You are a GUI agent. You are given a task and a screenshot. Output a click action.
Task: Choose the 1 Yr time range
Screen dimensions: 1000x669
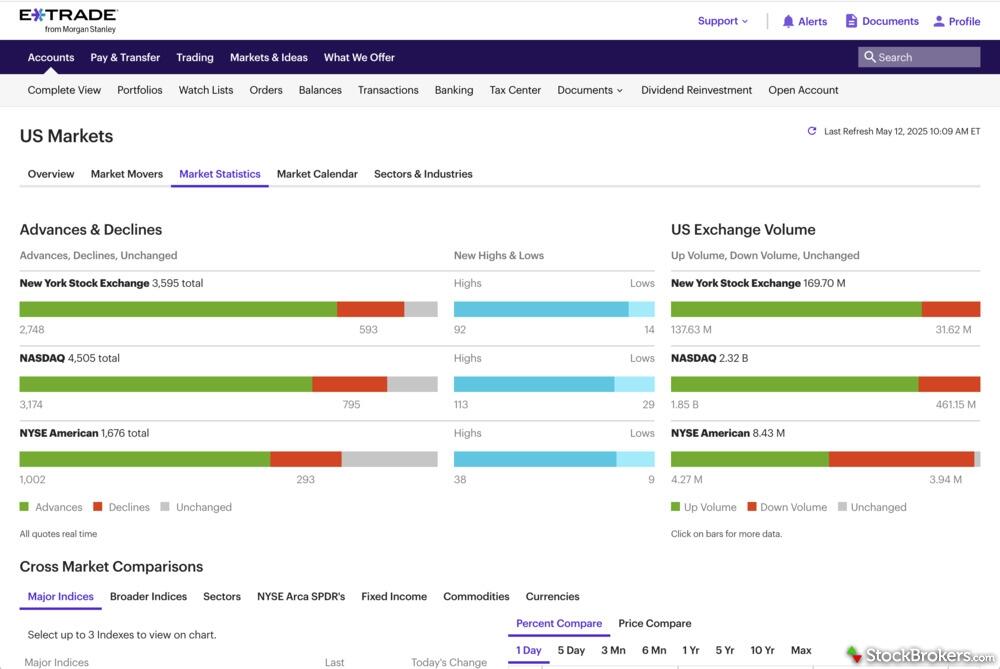(x=690, y=650)
